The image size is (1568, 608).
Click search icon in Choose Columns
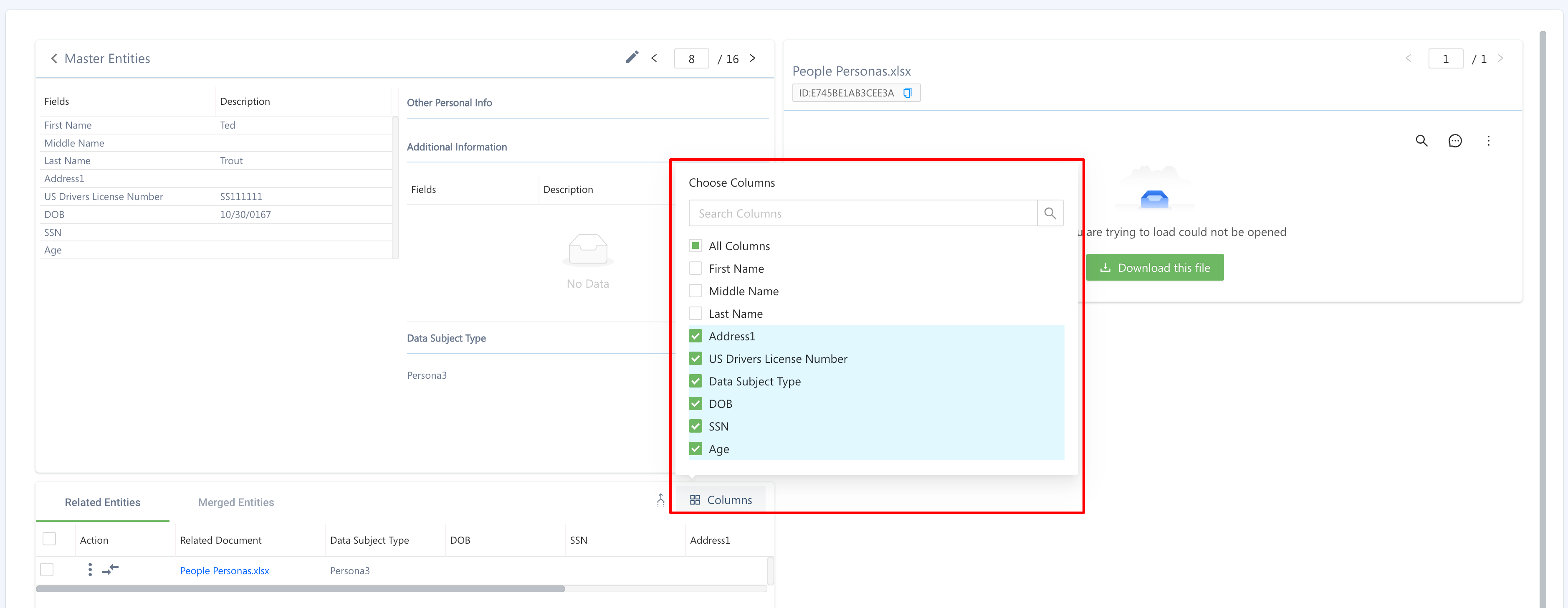click(x=1050, y=214)
